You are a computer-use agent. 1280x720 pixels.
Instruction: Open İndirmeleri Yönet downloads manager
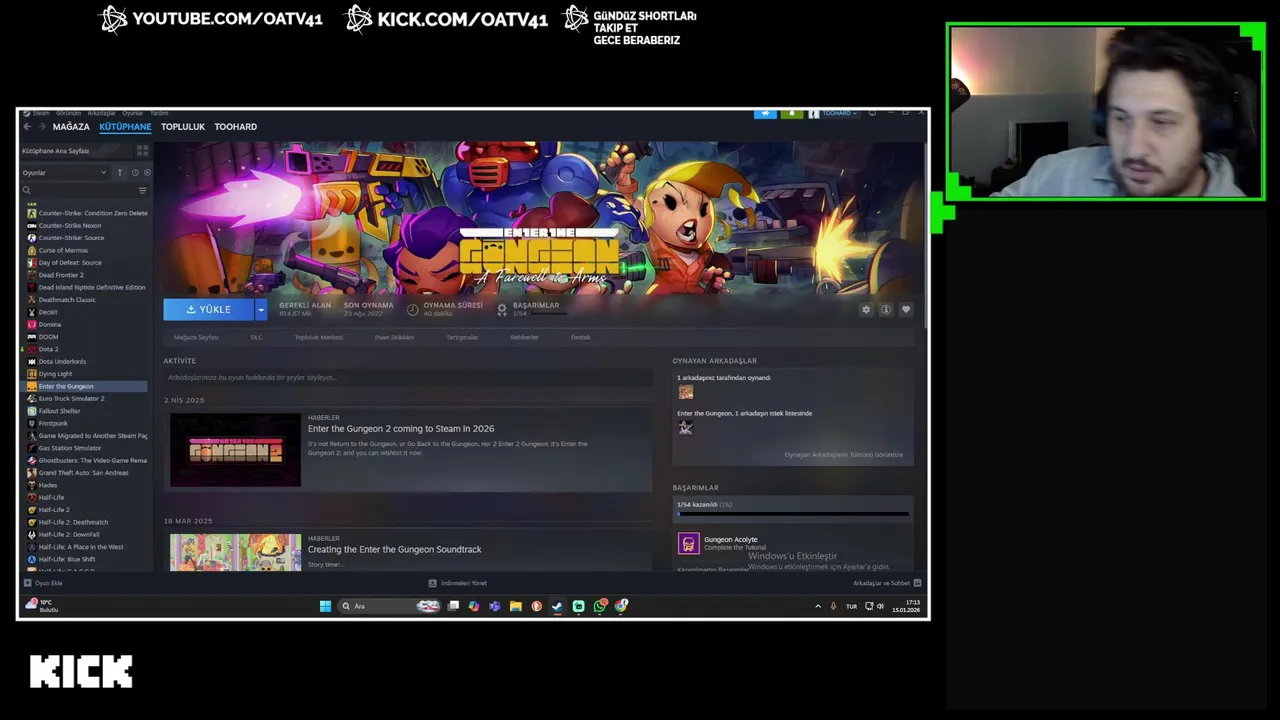pos(458,583)
